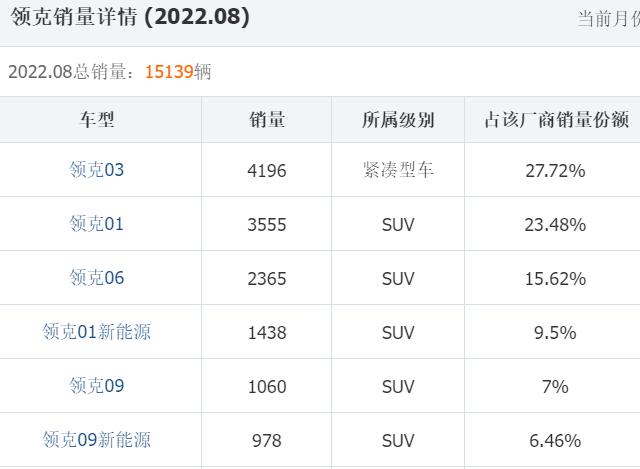
Task: Click the SUV cell in 领克09新能源 row
Action: pos(398,441)
